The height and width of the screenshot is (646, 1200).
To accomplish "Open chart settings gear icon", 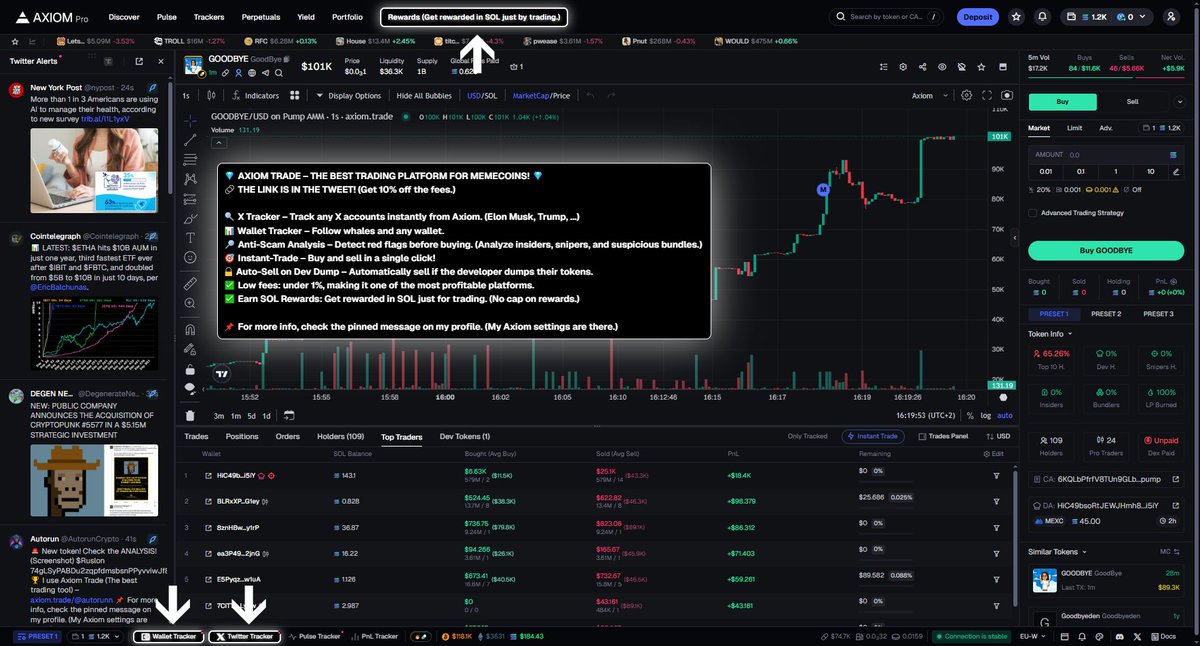I will [x=966, y=95].
